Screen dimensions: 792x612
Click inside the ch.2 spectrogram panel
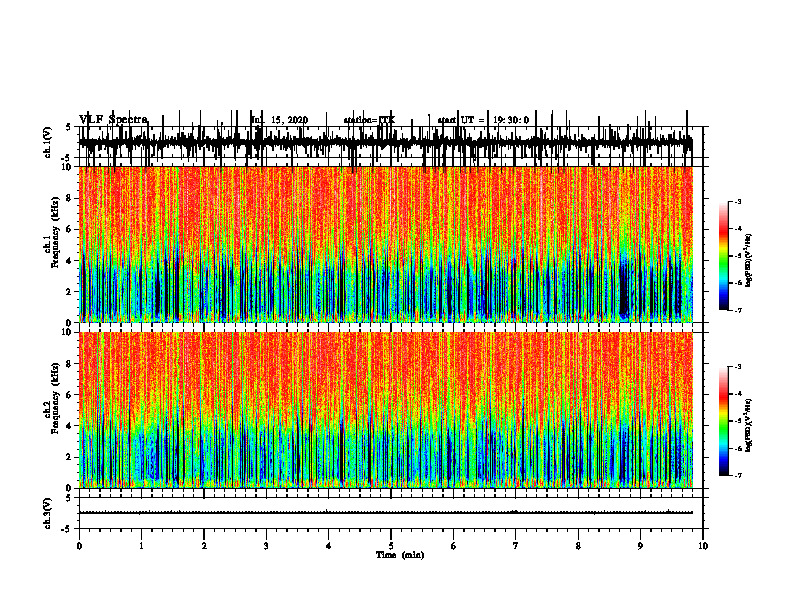point(386,410)
